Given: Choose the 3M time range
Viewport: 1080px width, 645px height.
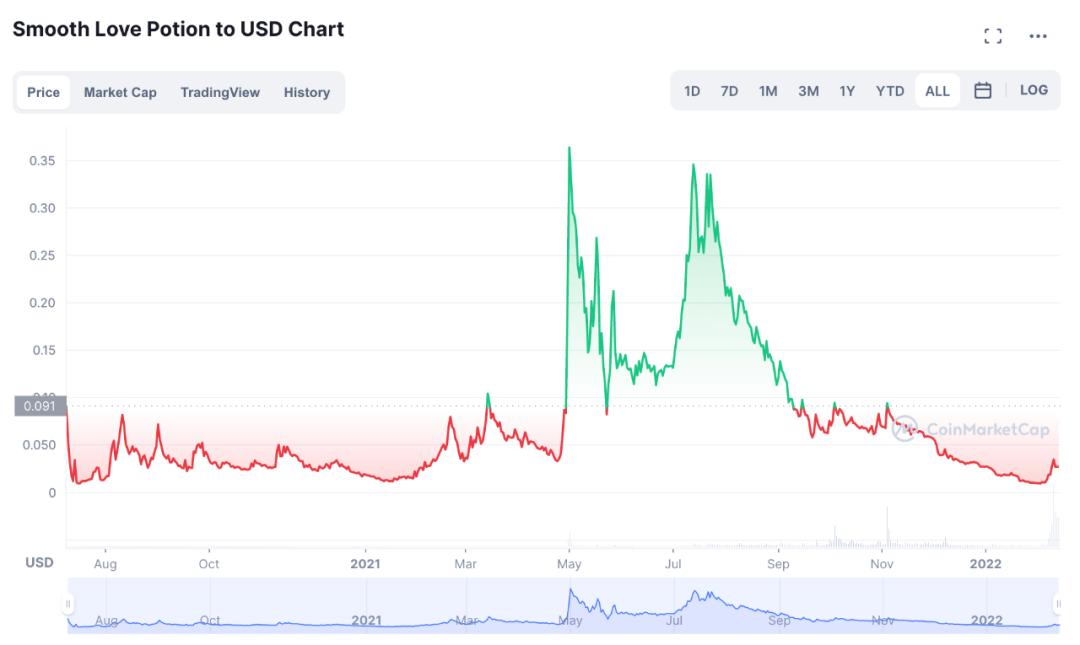Looking at the screenshot, I should click(x=808, y=91).
